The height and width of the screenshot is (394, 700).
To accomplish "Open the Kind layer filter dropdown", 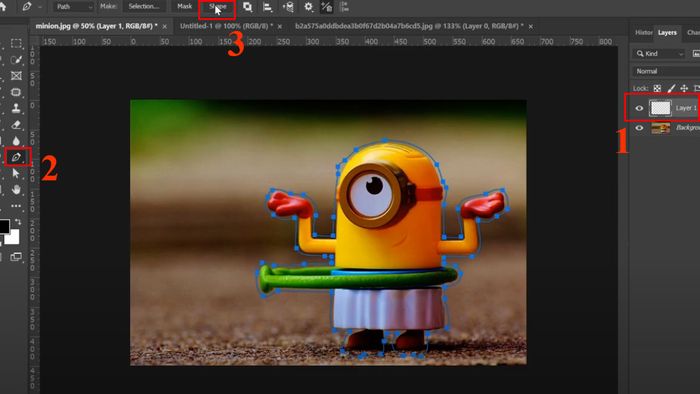I will click(x=659, y=54).
